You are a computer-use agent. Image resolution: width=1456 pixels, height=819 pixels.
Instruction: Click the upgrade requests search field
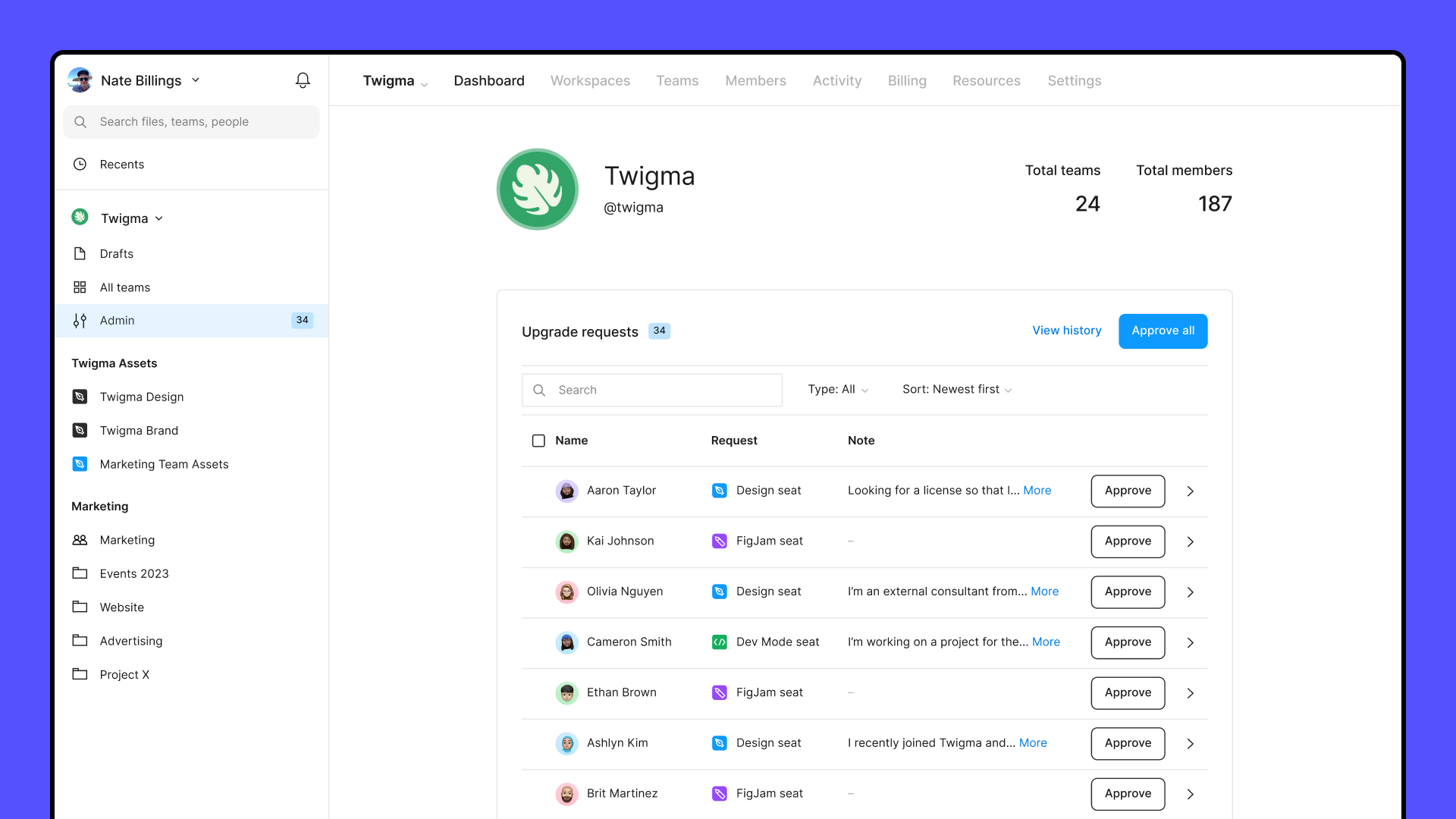652,390
